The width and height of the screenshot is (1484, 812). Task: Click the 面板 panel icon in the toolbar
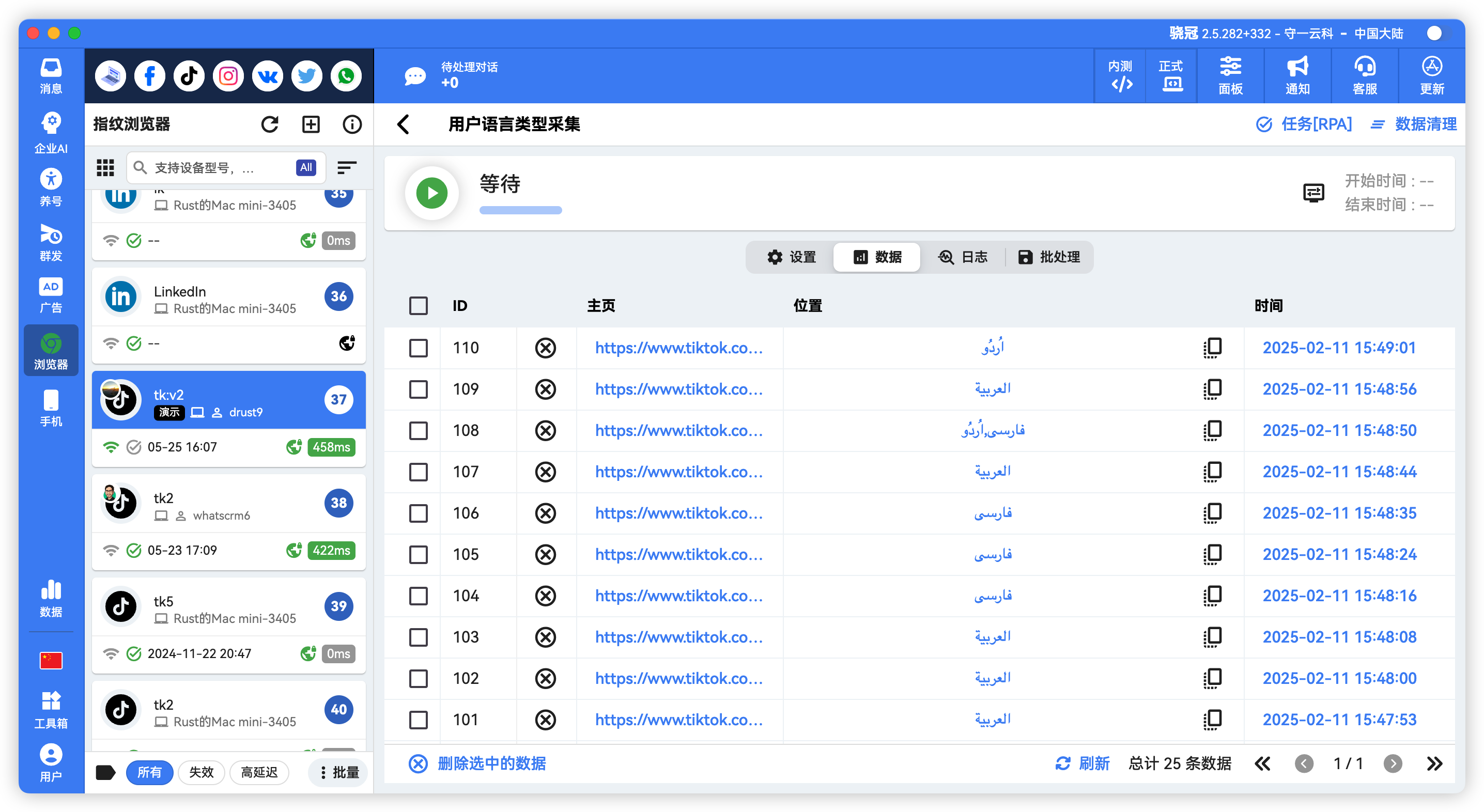[1230, 75]
